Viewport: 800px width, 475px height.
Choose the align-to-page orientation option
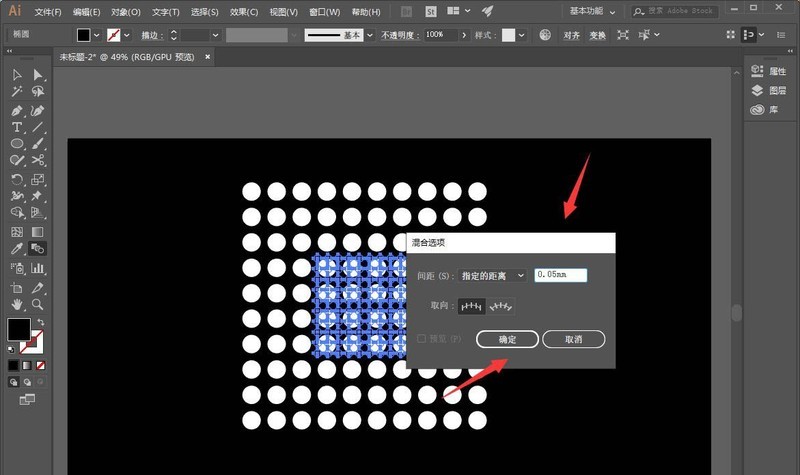click(x=470, y=307)
